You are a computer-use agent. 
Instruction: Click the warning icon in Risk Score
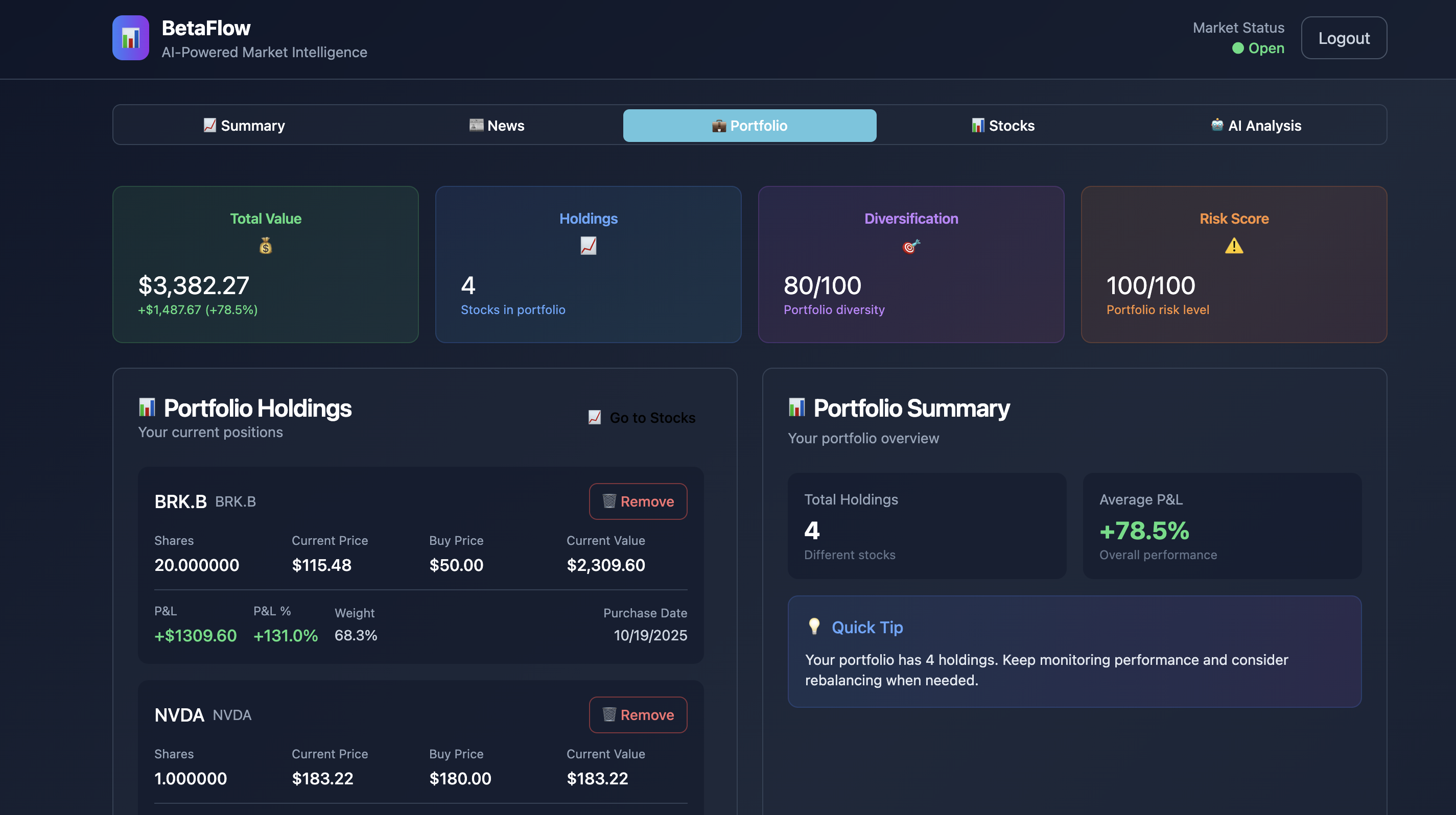(x=1233, y=246)
